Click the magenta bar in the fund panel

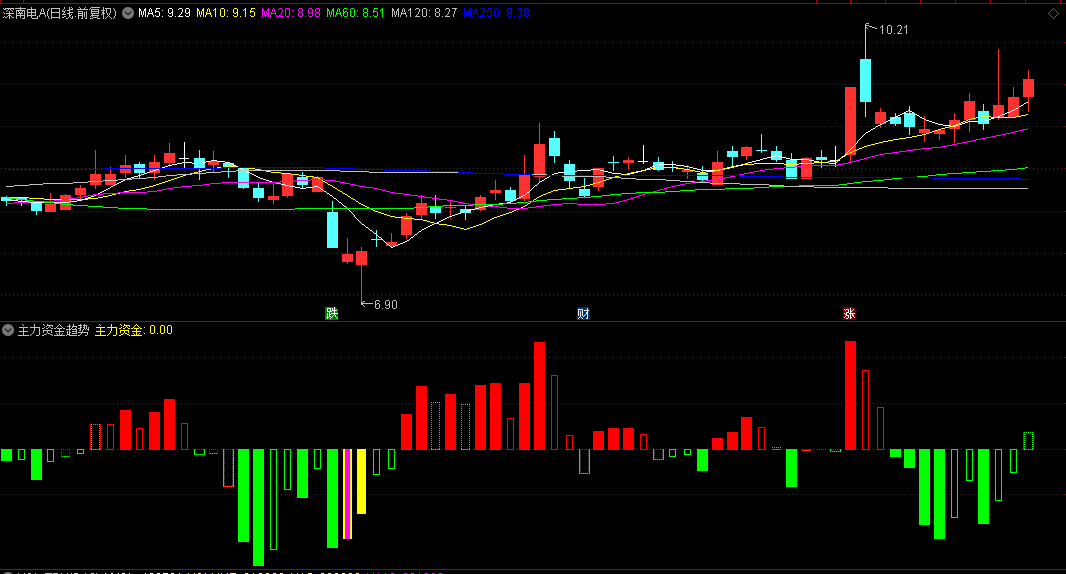347,494
